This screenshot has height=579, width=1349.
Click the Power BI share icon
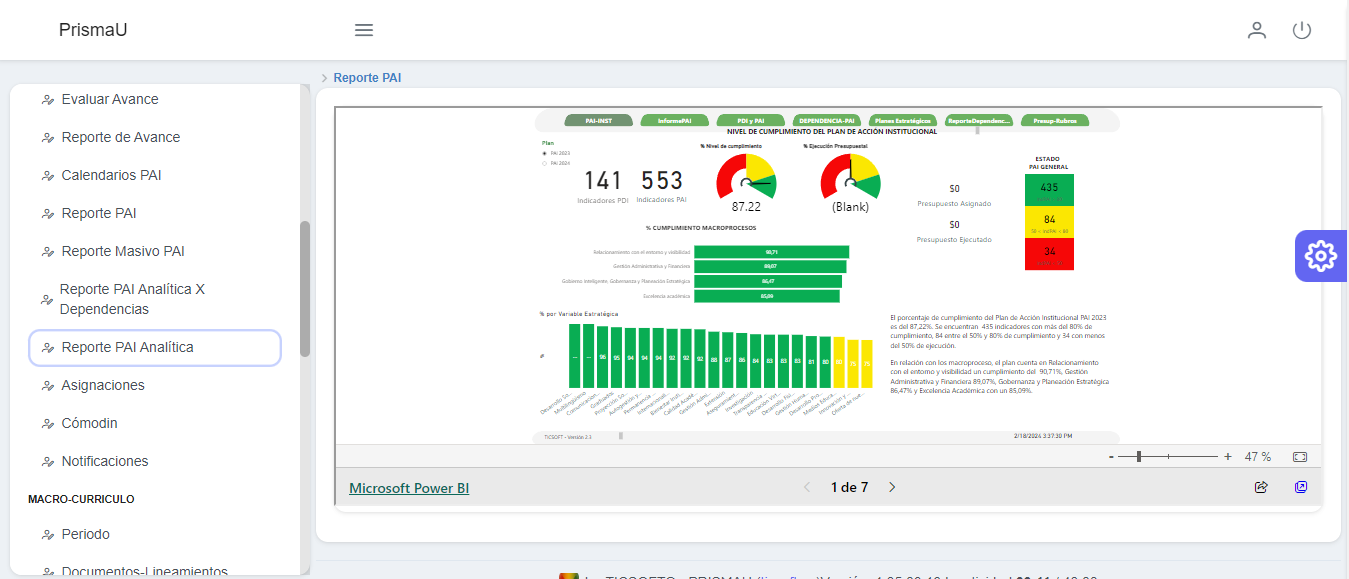pyautogui.click(x=1261, y=488)
